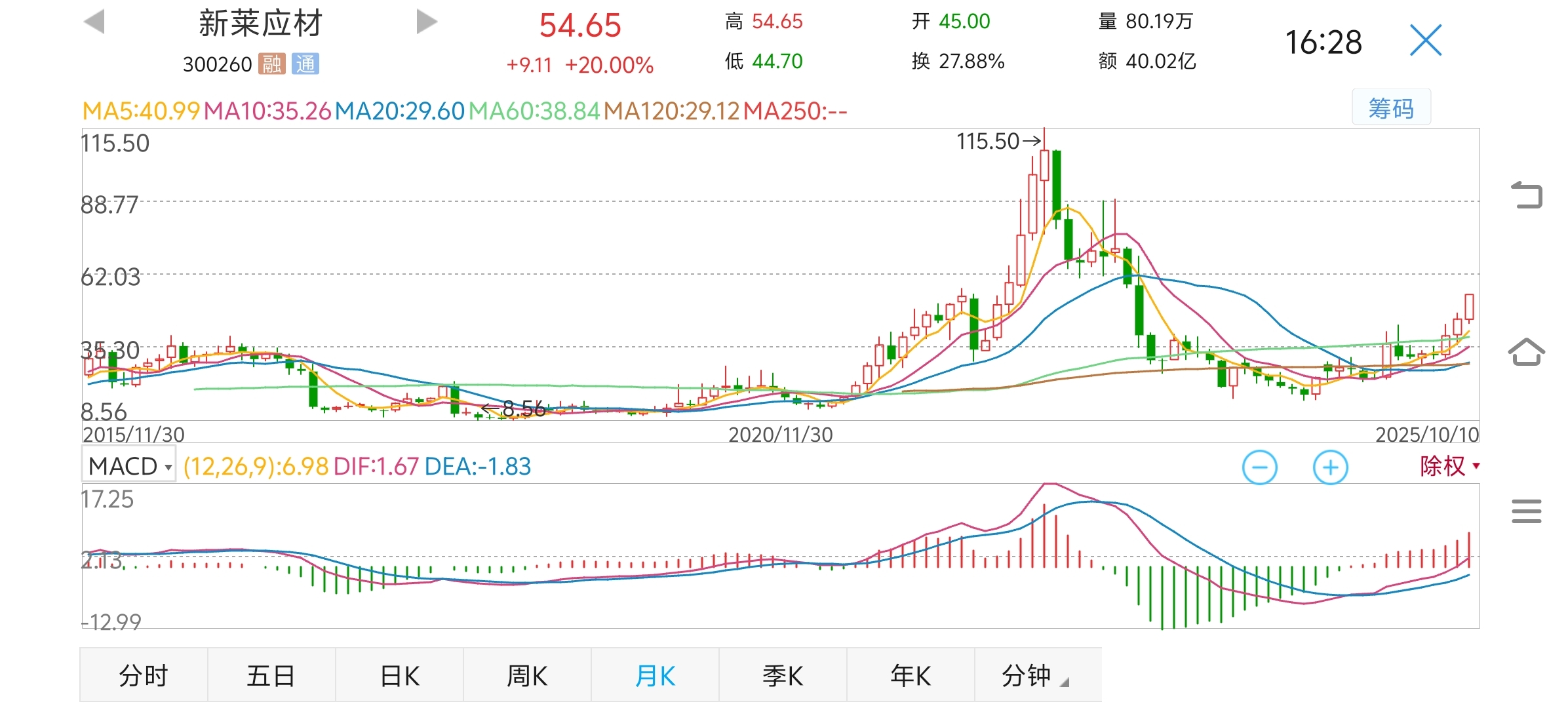Open the 筹码 chip distribution button
This screenshot has height=708, width=1568.
1391,108
